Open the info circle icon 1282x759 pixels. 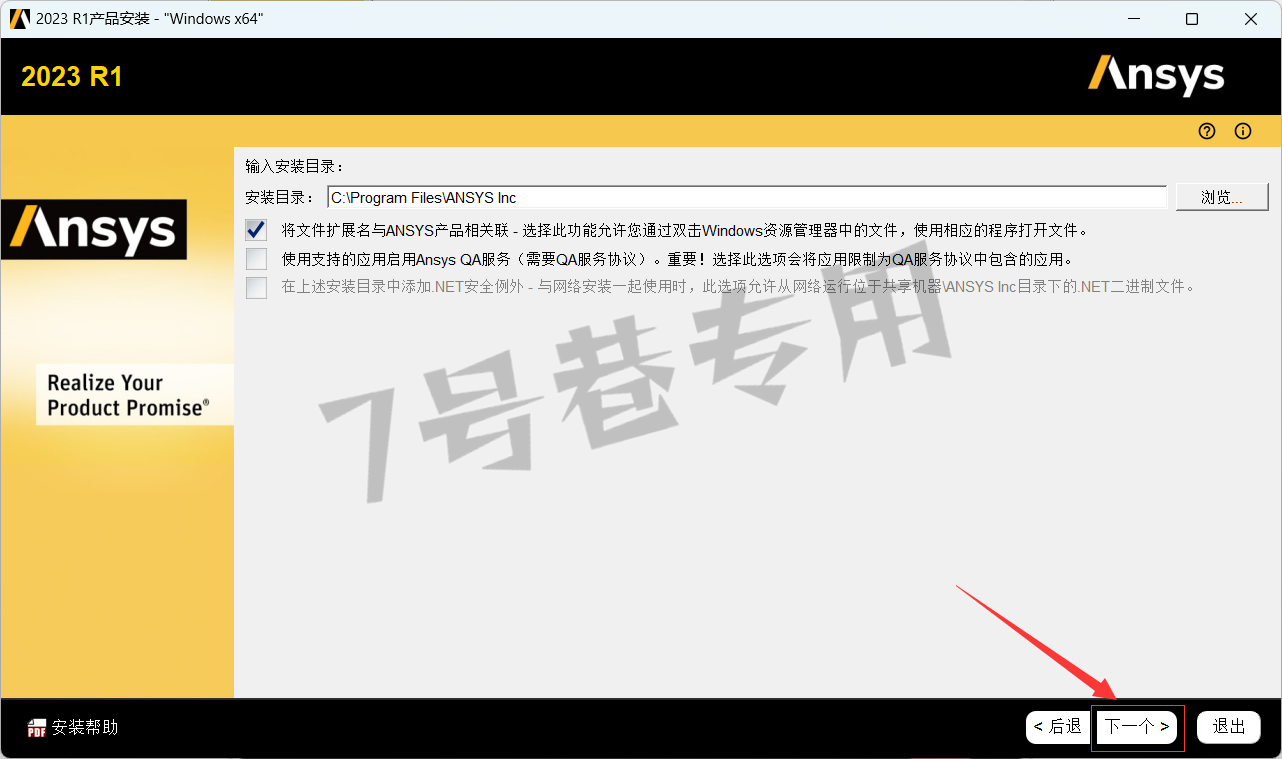click(x=1243, y=131)
